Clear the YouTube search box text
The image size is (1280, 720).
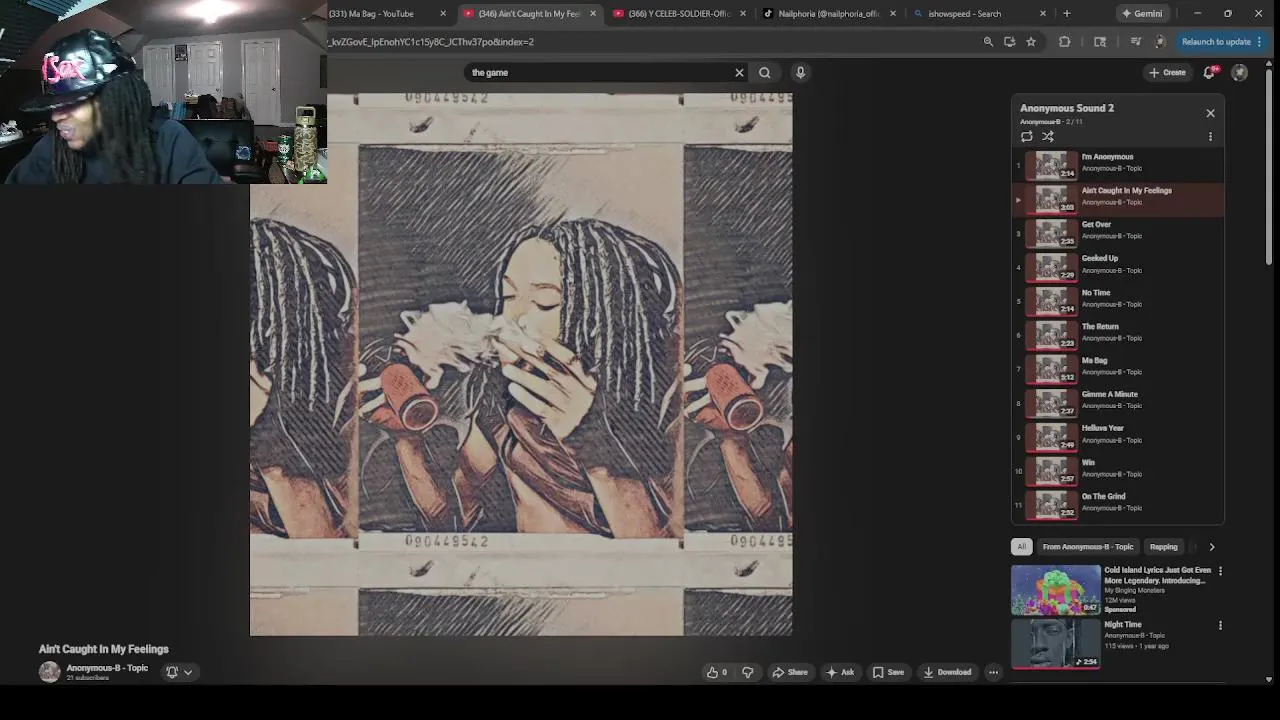pos(739,72)
